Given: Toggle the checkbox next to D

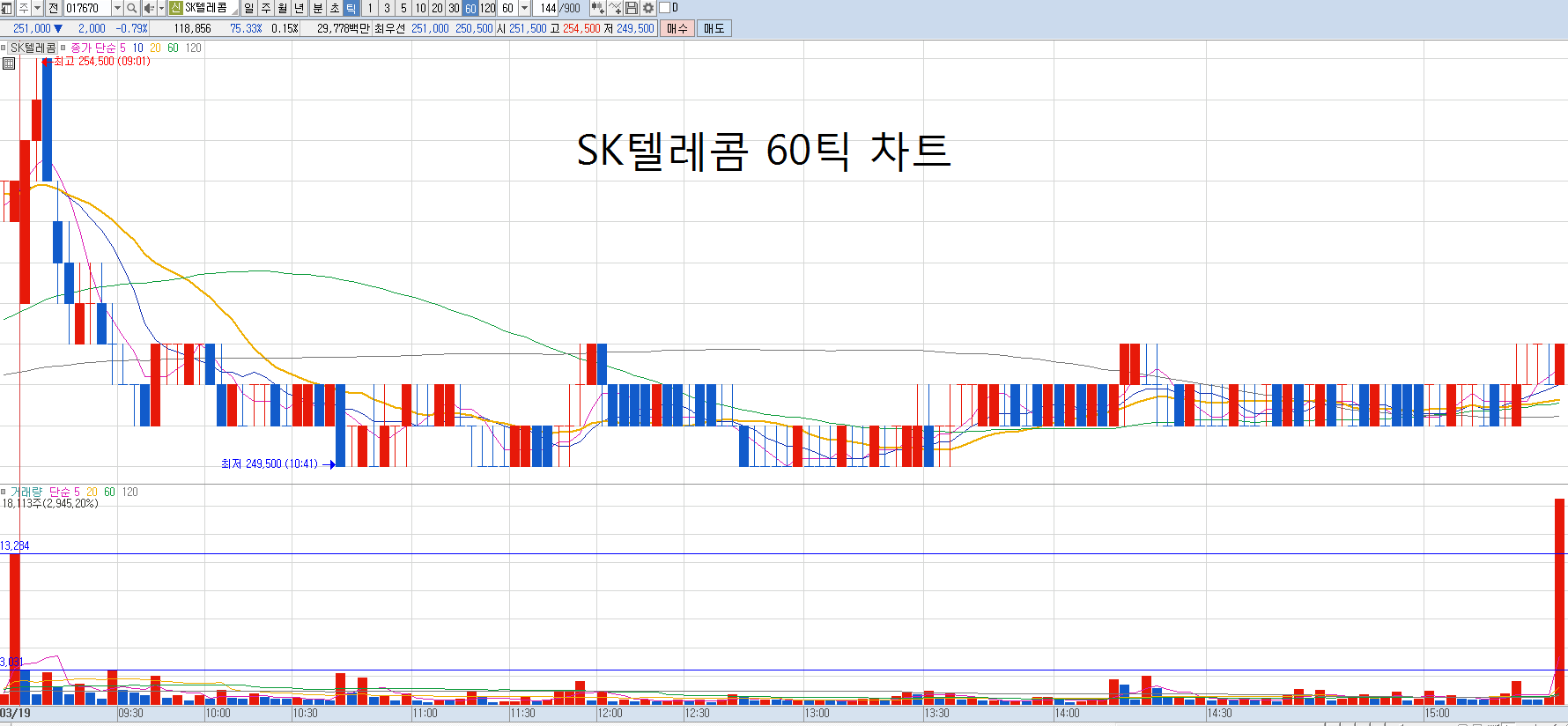Looking at the screenshot, I should tap(665, 8).
